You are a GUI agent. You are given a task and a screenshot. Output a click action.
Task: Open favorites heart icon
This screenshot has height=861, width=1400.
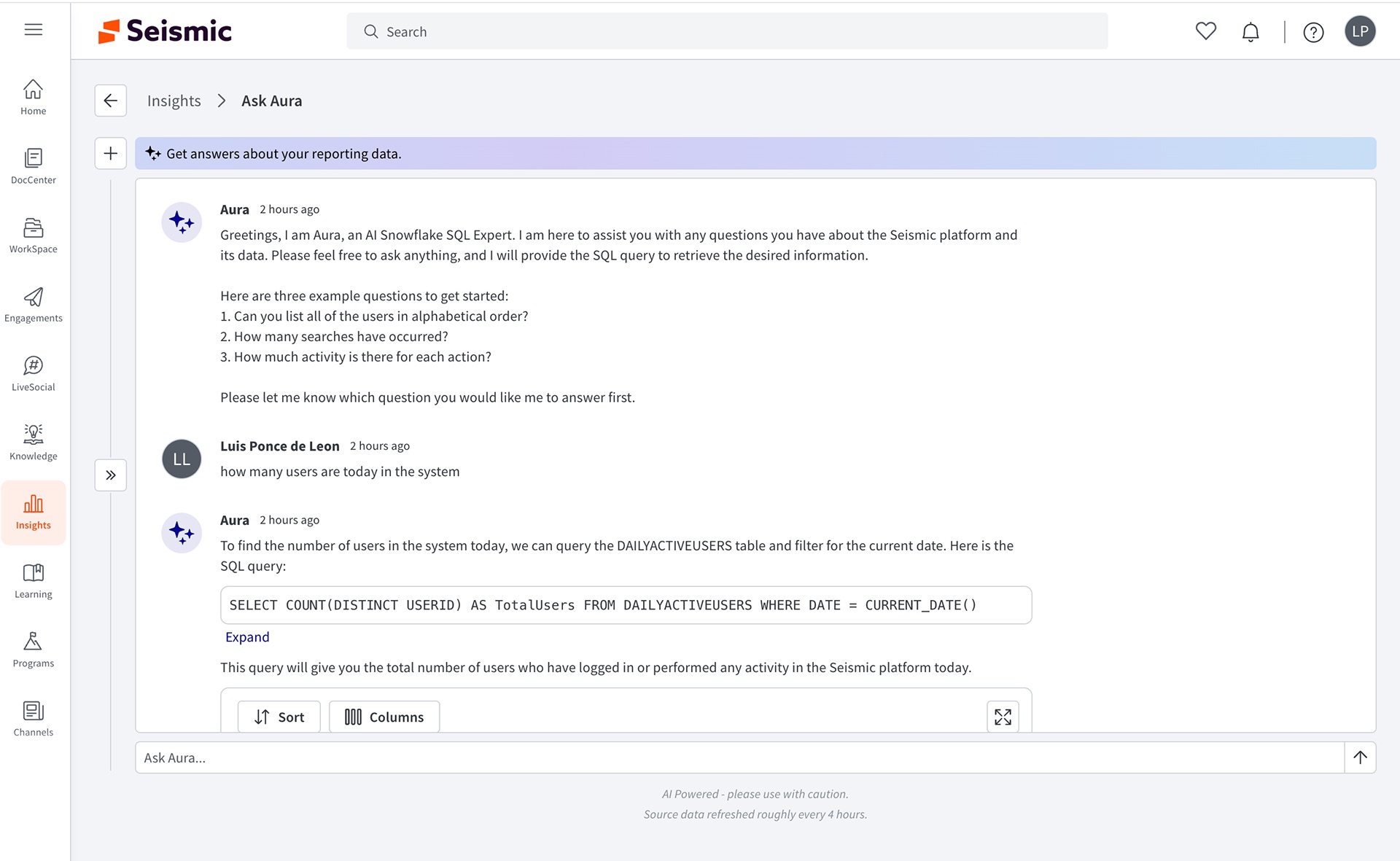click(x=1206, y=31)
